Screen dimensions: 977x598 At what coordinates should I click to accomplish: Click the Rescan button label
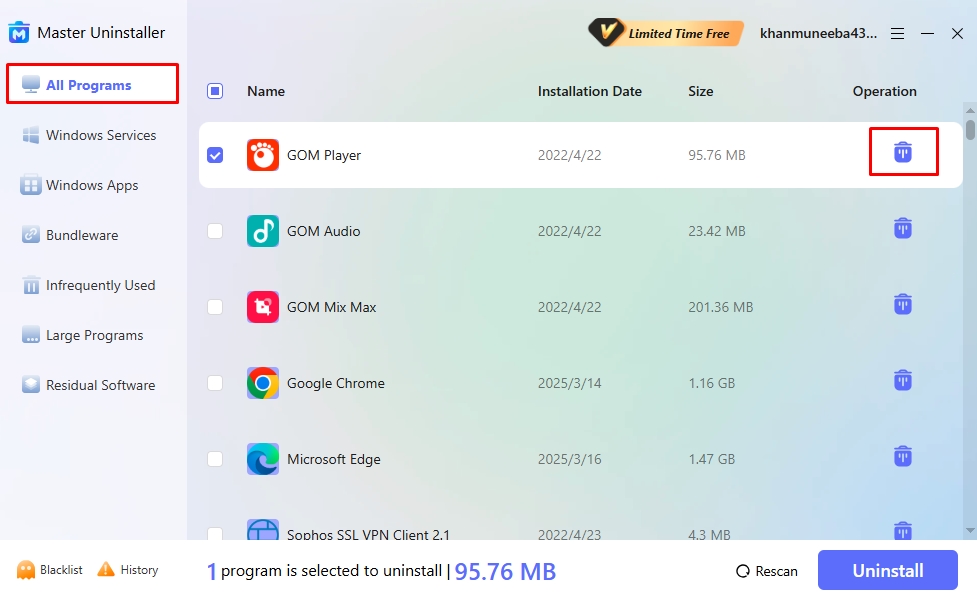776,571
